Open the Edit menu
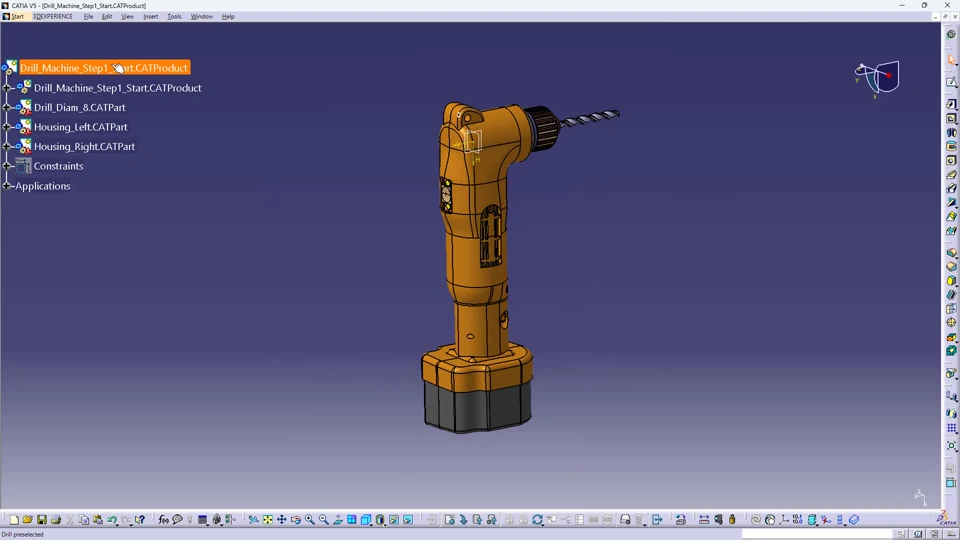This screenshot has width=960, height=540. [x=107, y=17]
